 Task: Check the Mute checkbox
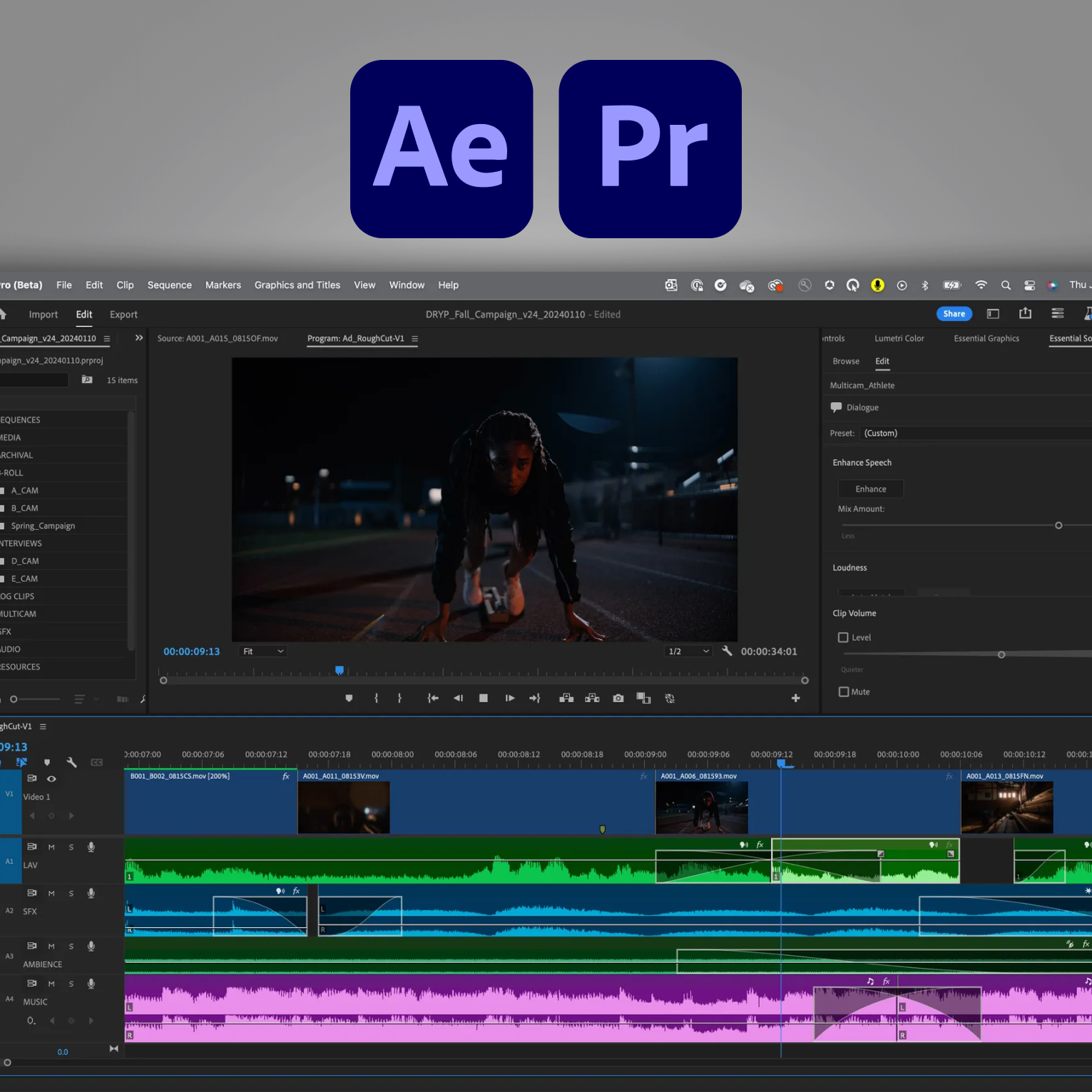[844, 692]
